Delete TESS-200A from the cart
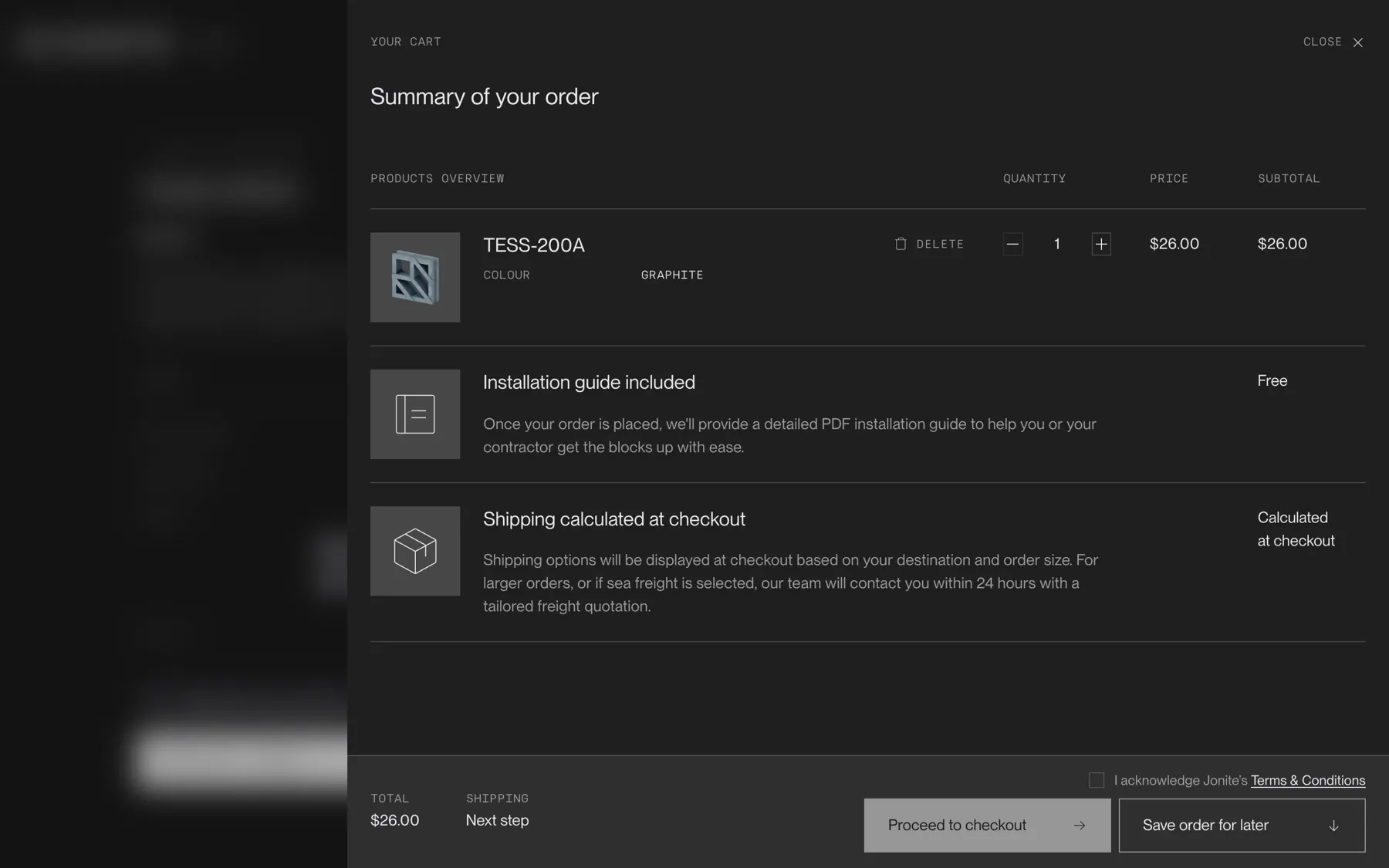 (929, 244)
